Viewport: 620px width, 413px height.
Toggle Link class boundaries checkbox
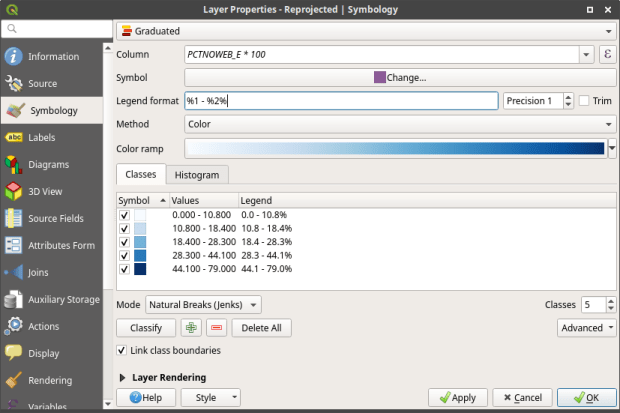point(121,350)
